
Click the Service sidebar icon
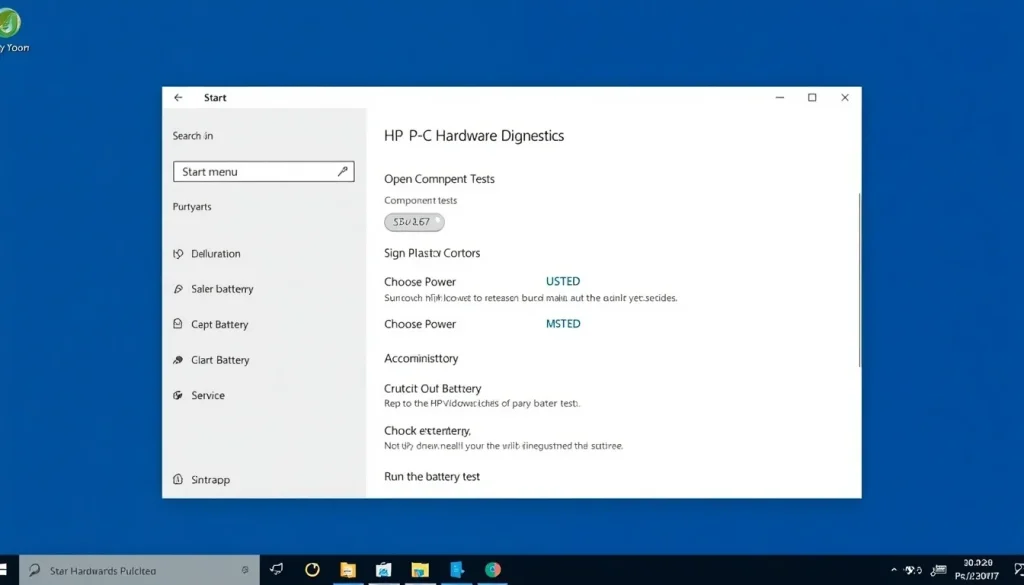pyautogui.click(x=178, y=395)
